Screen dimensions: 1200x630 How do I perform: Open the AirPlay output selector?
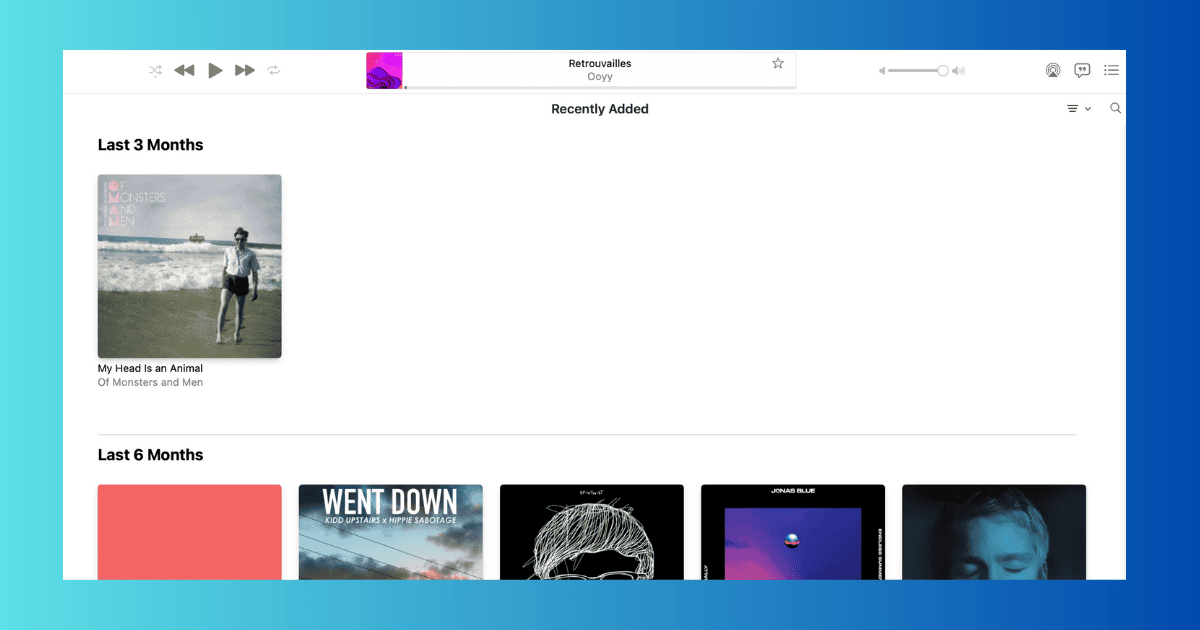tap(1052, 71)
